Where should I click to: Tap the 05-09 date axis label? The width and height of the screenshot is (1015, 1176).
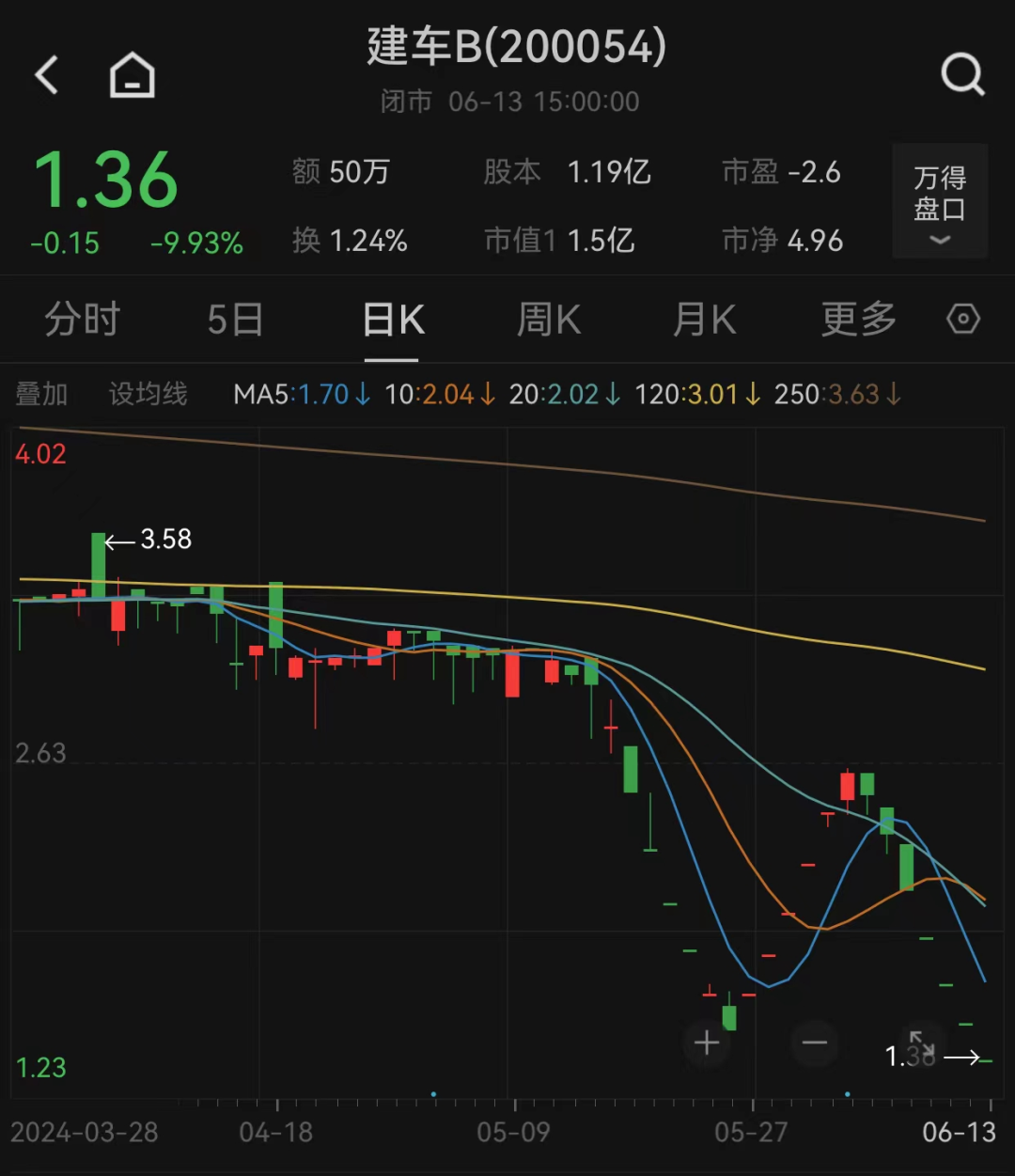[x=513, y=1132]
